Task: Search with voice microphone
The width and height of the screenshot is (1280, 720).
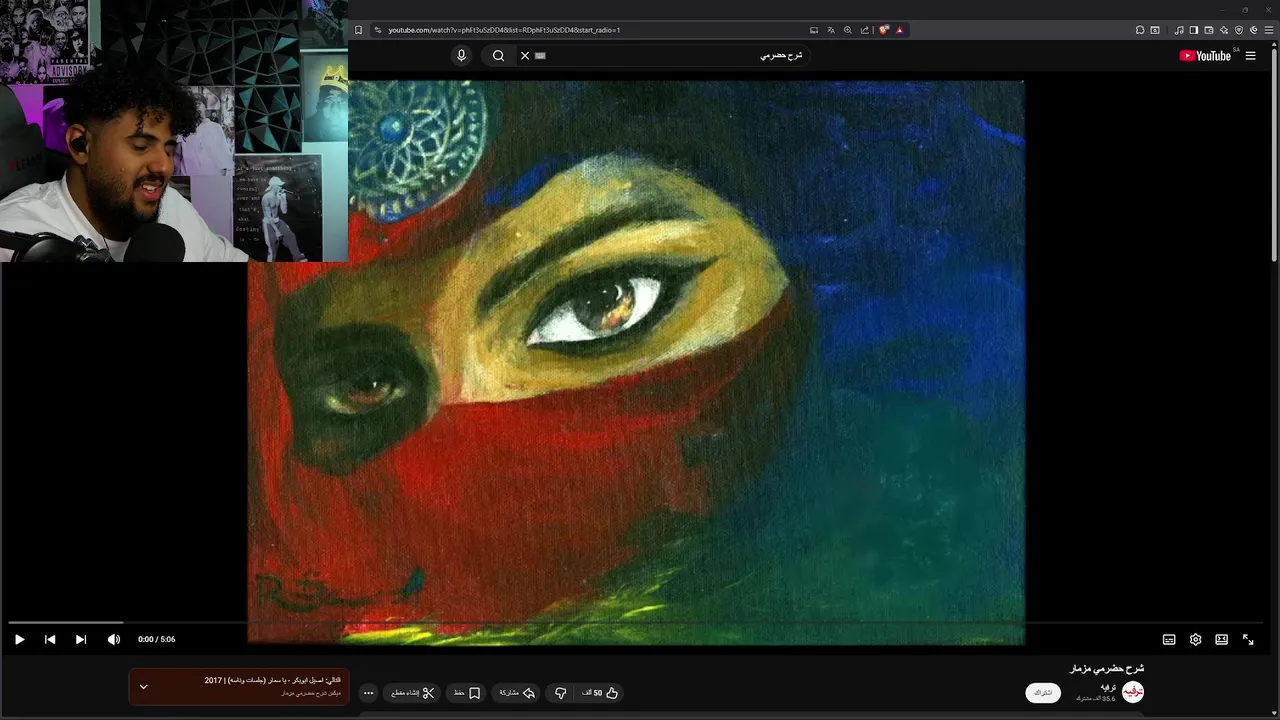Action: 461,56
